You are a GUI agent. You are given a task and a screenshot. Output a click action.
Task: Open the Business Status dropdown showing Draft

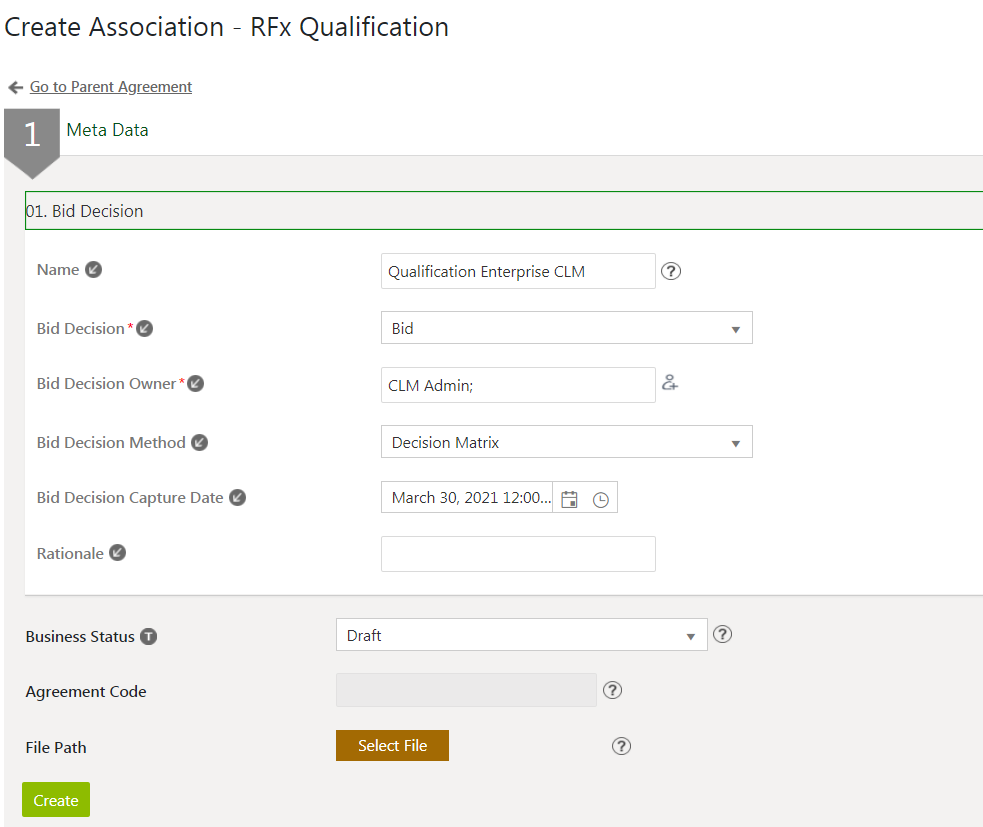click(521, 635)
